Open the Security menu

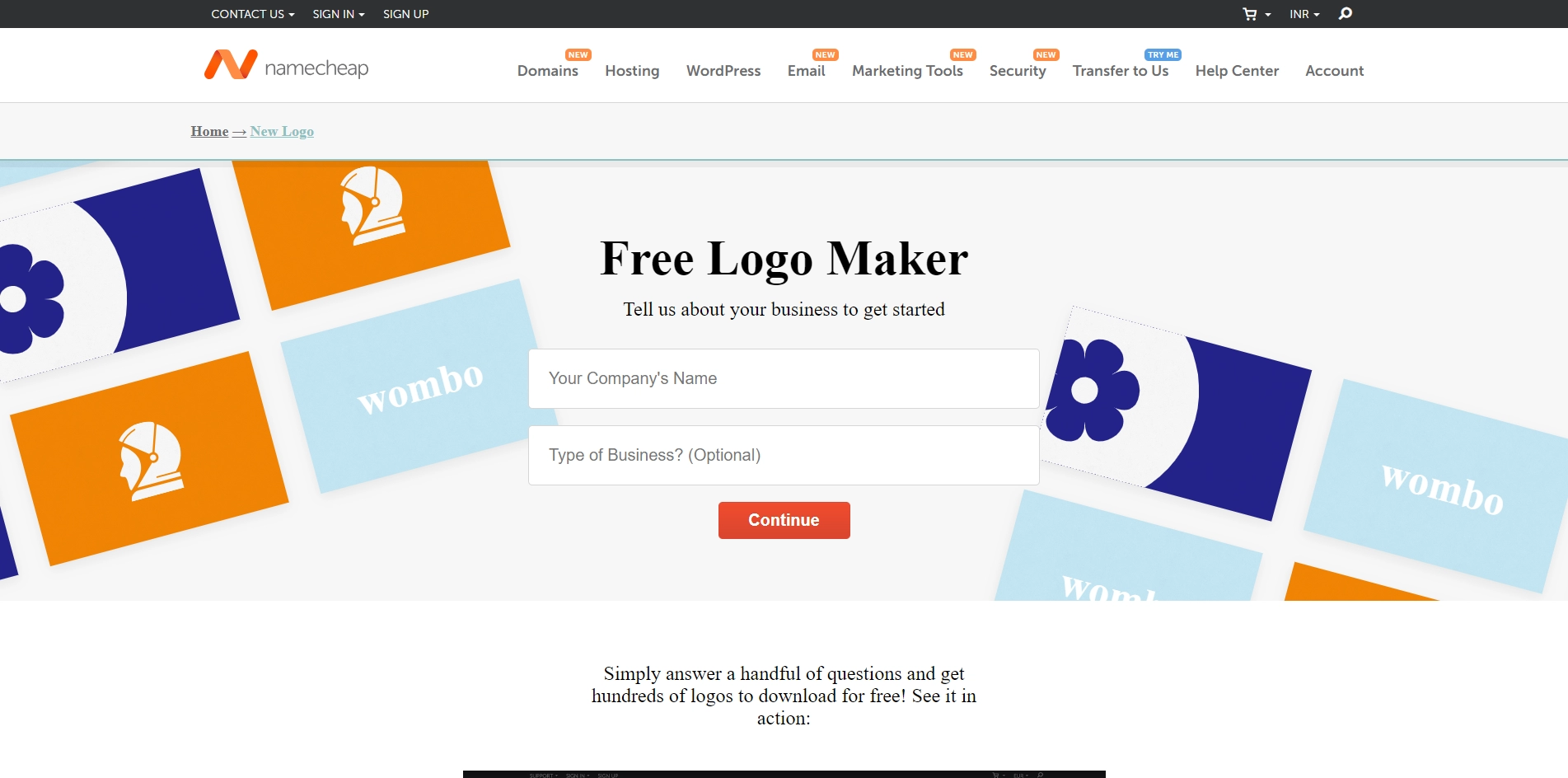point(1018,71)
